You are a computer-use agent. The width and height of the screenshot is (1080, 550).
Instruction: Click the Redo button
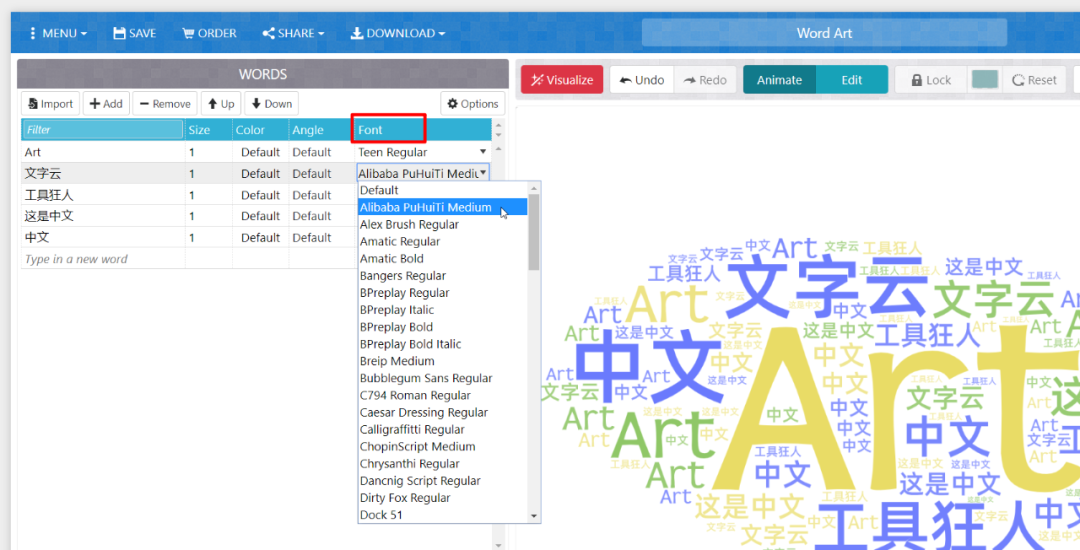click(705, 80)
